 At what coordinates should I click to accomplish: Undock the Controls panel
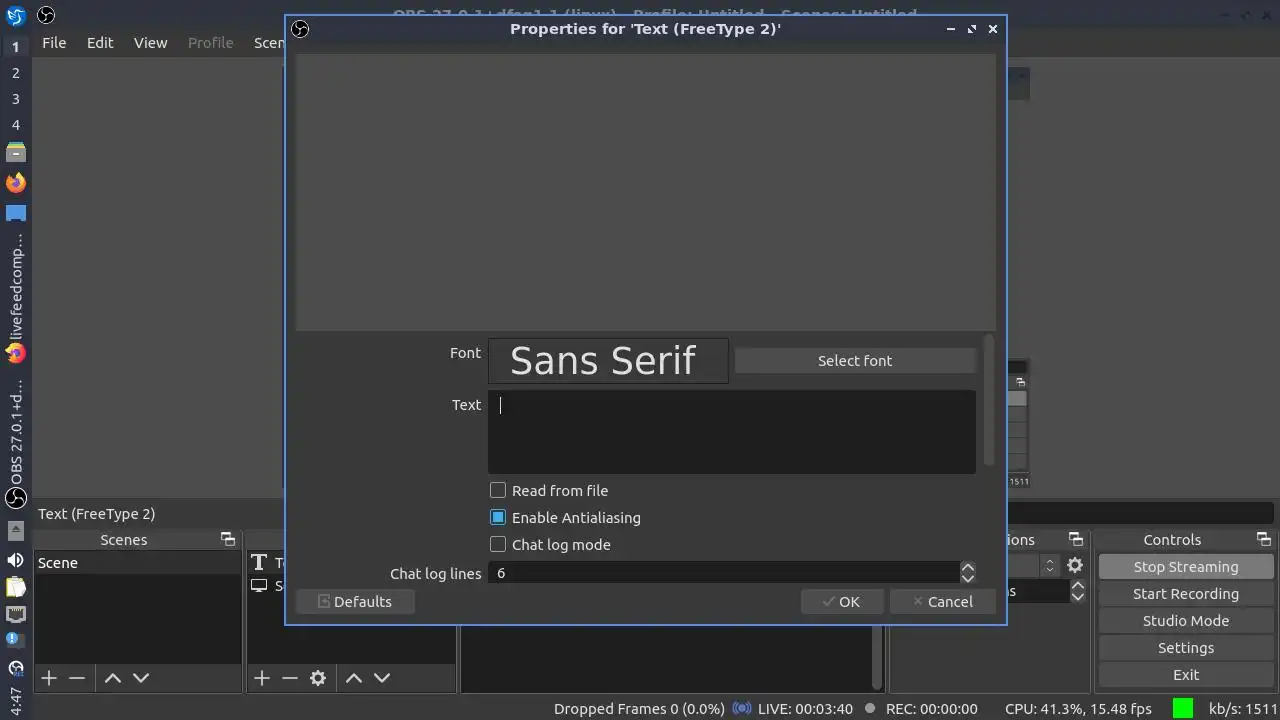tap(1264, 539)
